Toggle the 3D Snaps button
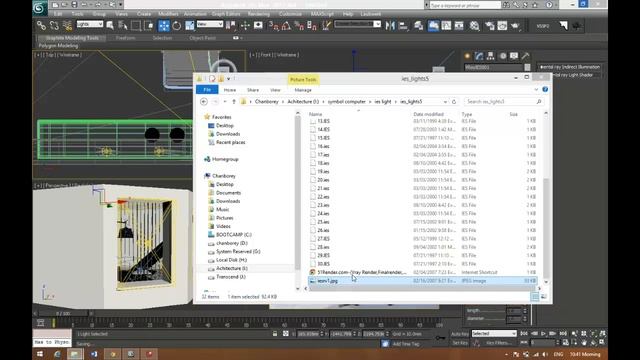This screenshot has width=640, height=360. point(273,26)
